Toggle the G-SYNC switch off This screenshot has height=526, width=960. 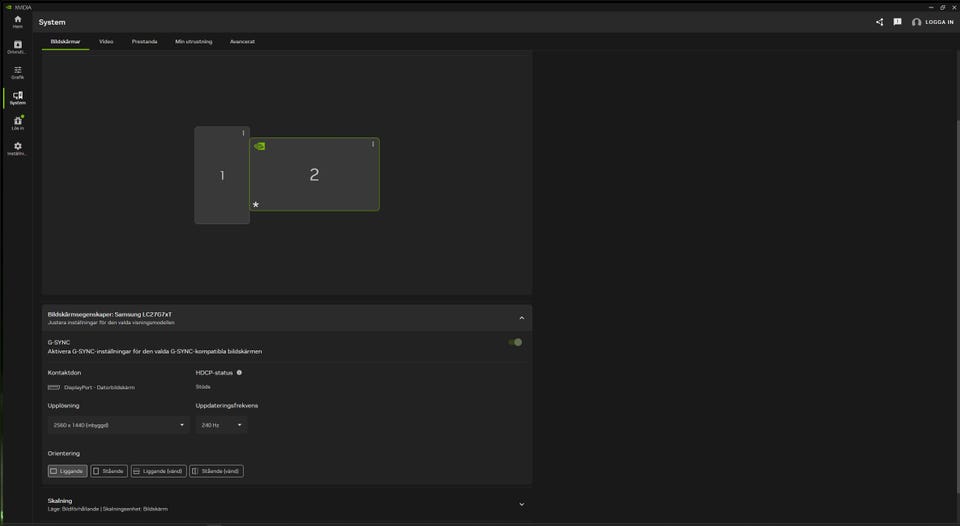(x=515, y=342)
